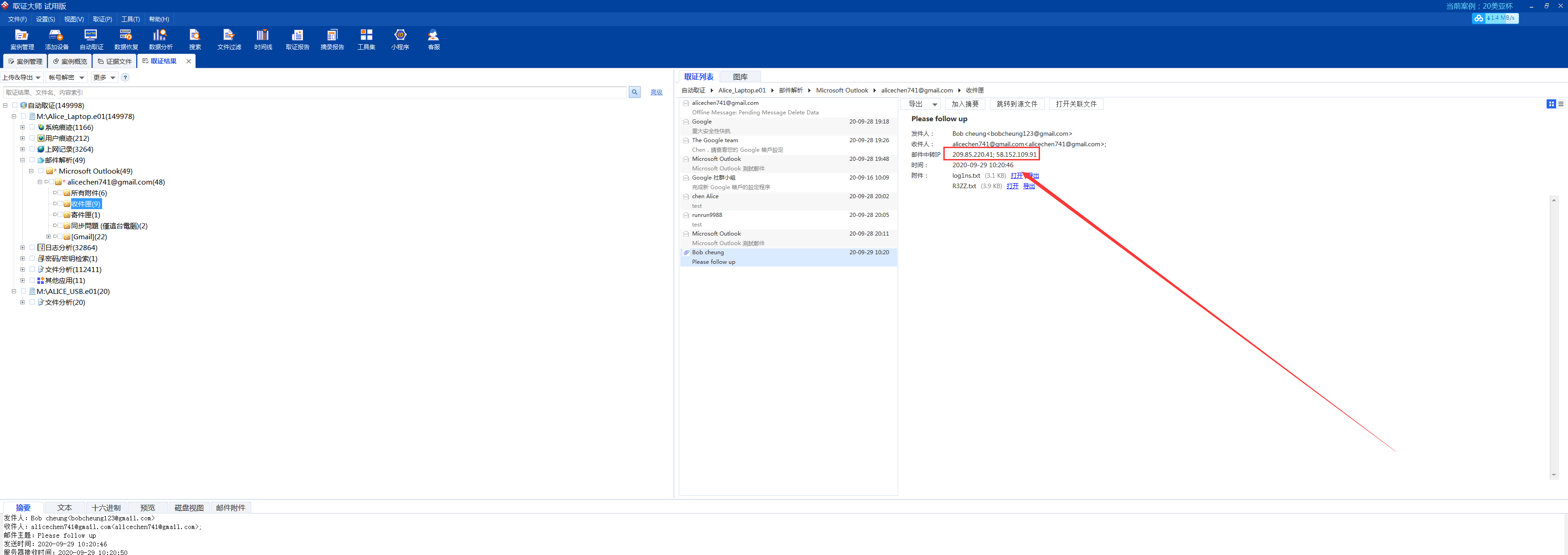Click the 添加设备 (add device) toolbar icon

56,39
